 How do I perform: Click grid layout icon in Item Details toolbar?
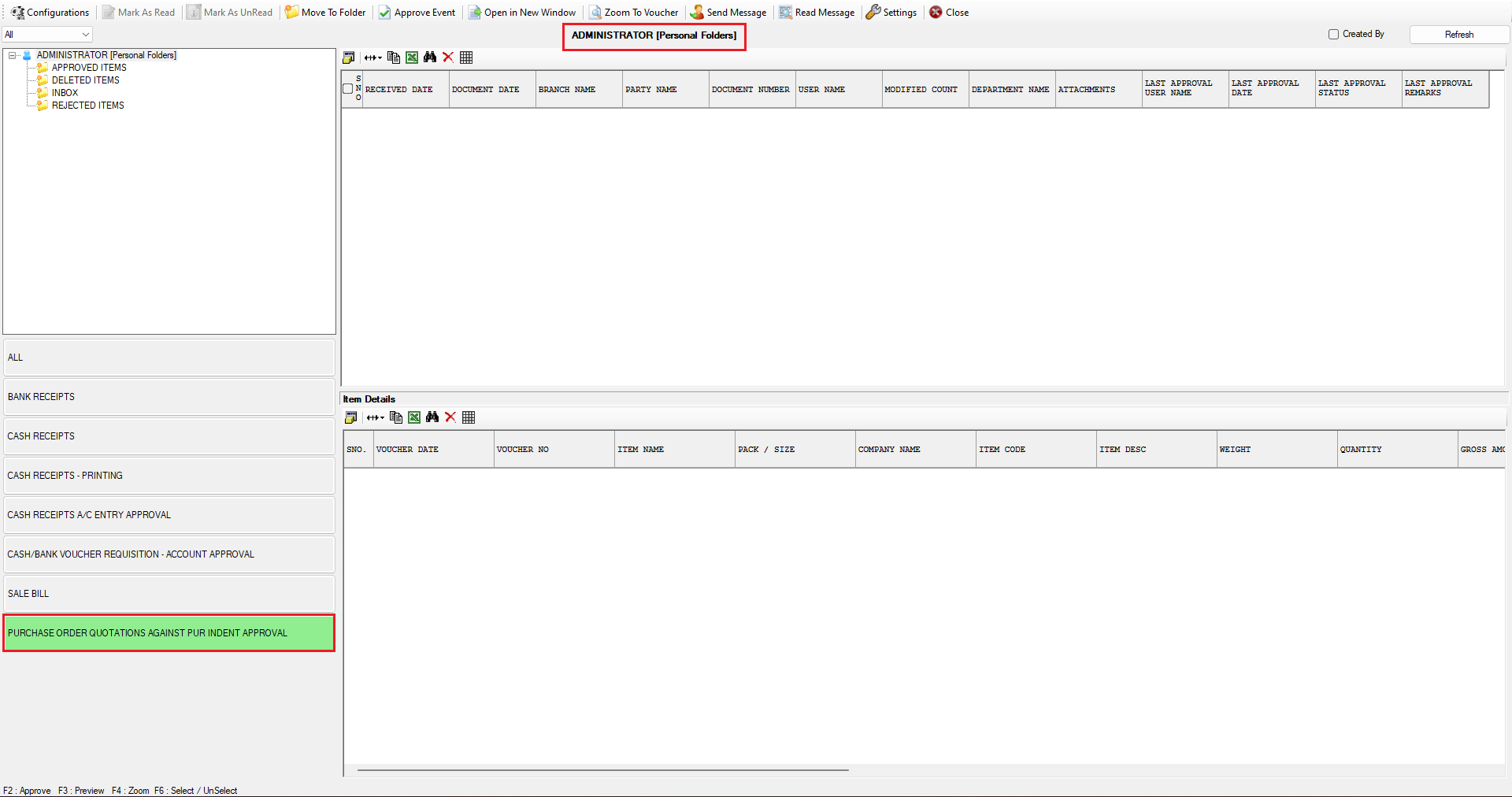469,417
